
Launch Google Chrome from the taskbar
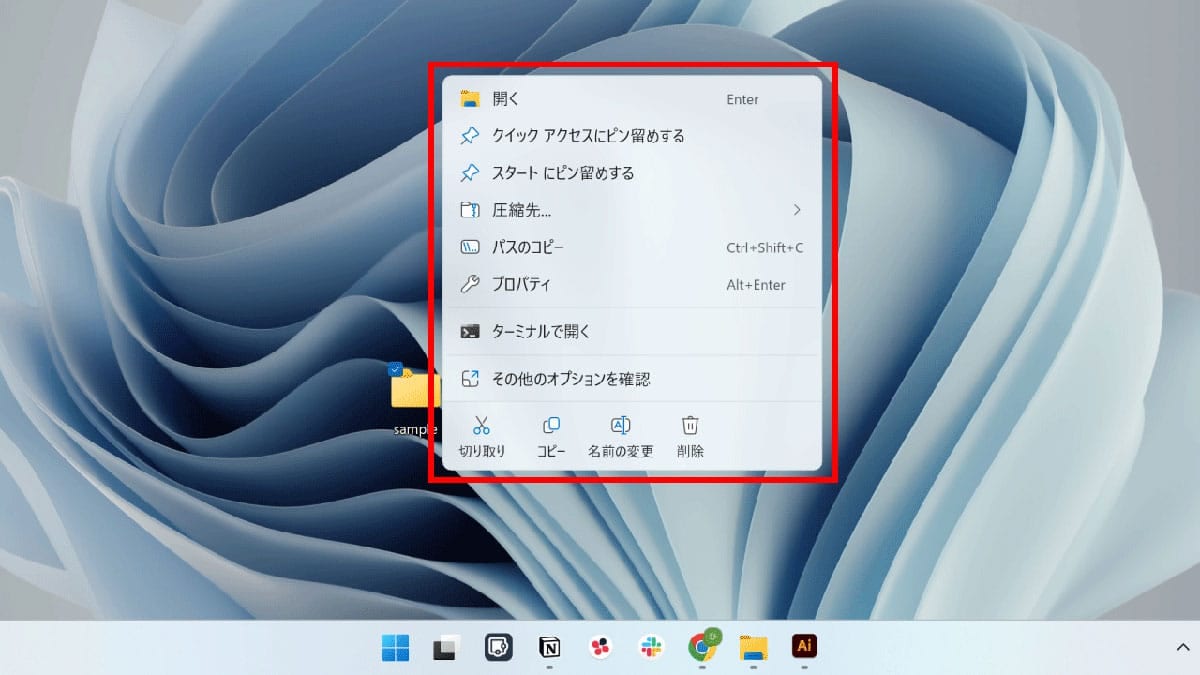tap(704, 648)
